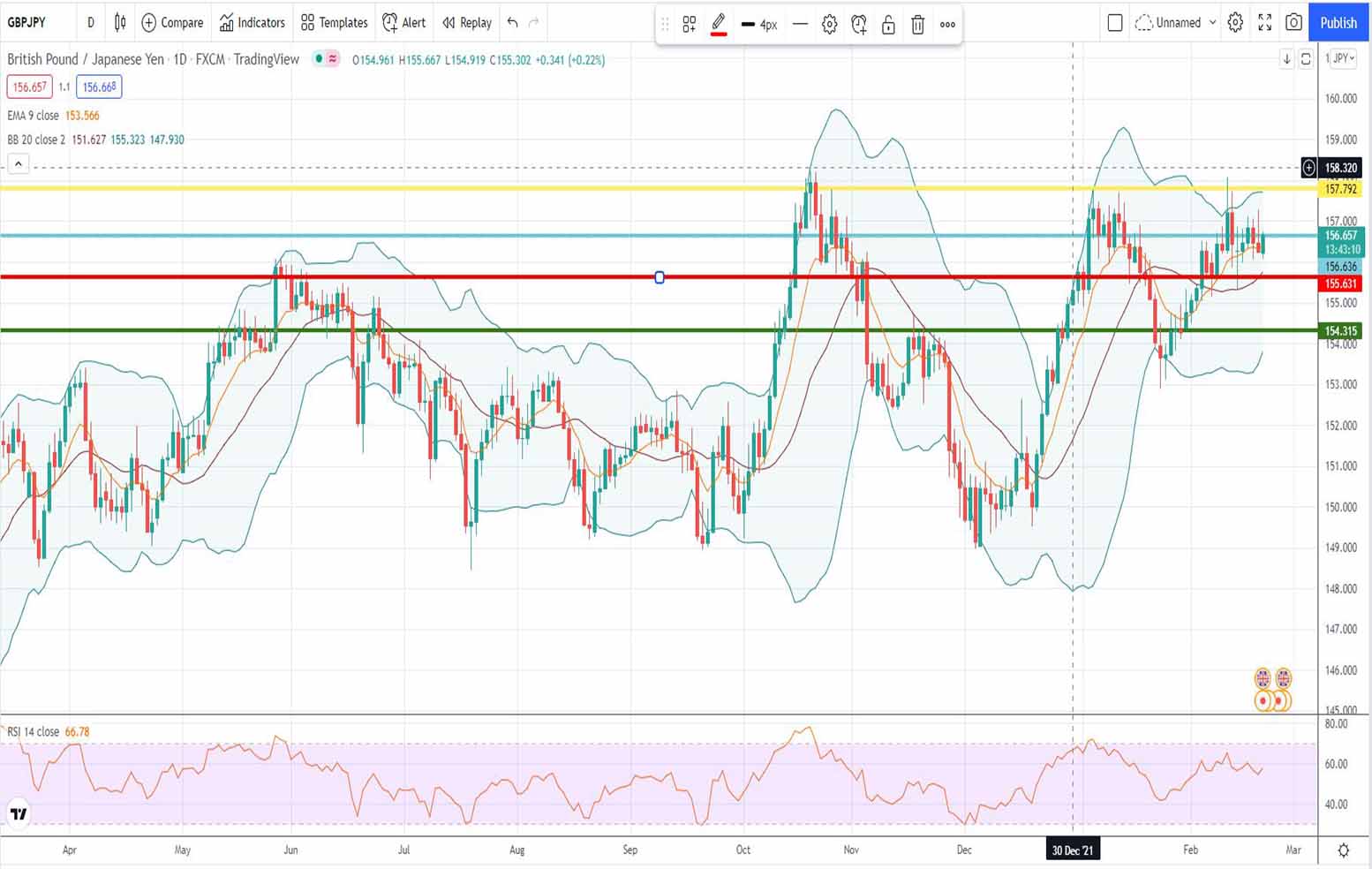Undo the last chart action
The width and height of the screenshot is (1372, 869).
click(512, 23)
